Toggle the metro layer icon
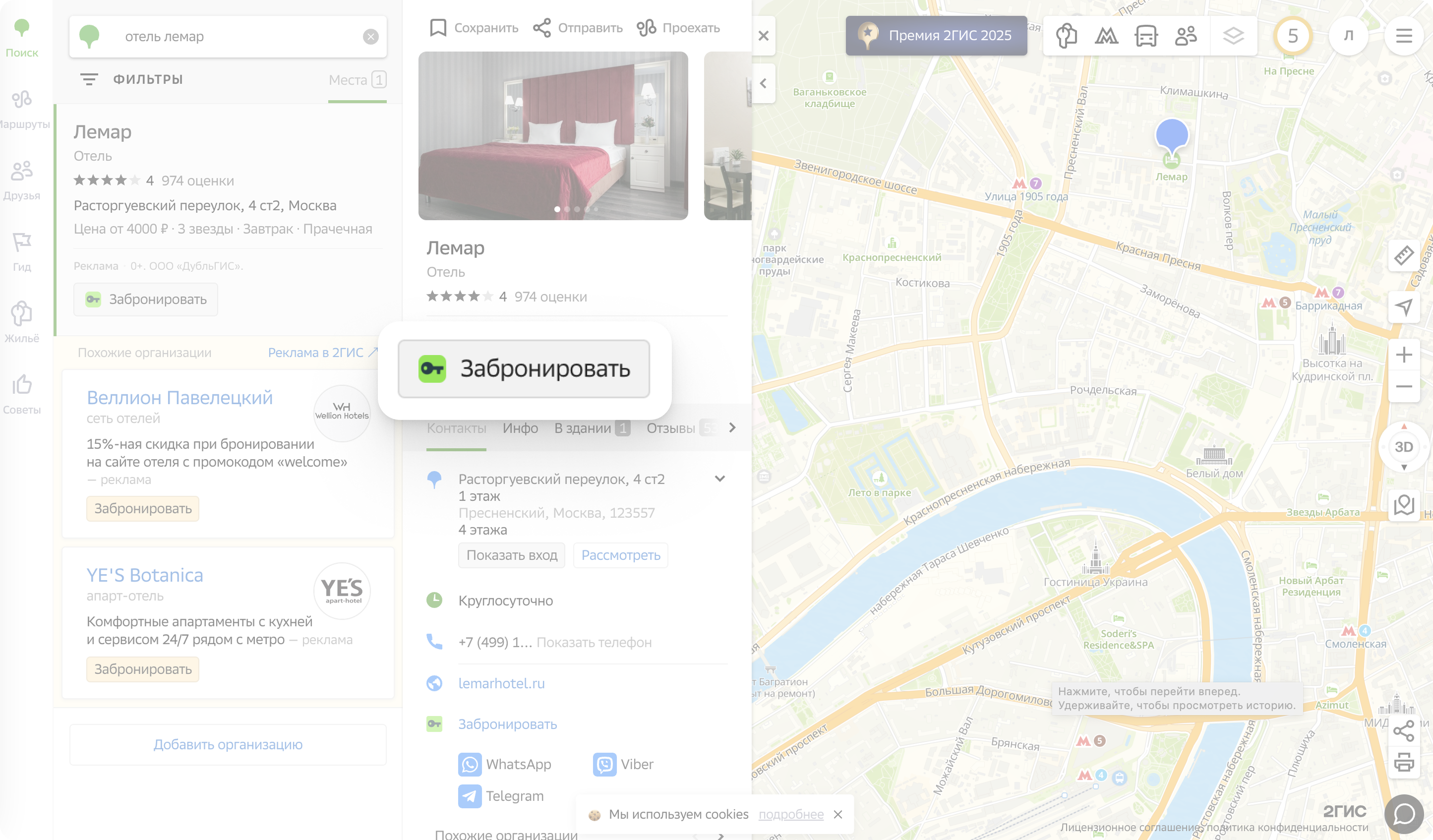 (1106, 36)
